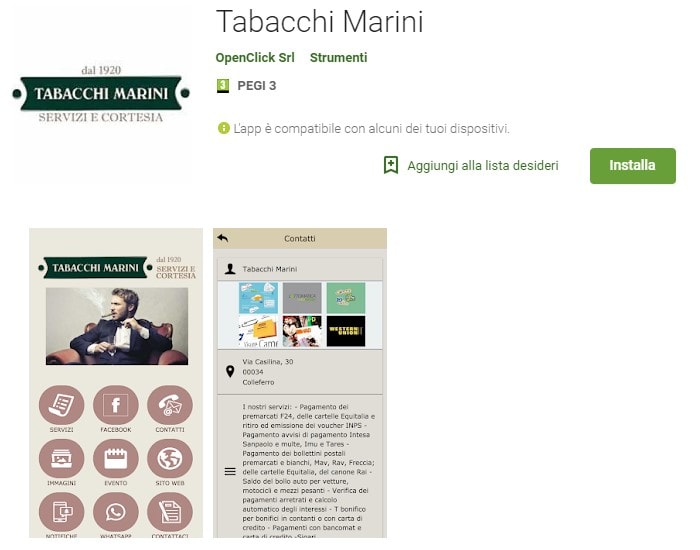Click the bookmark wishlist icon
The width and height of the screenshot is (700, 550).
pos(391,165)
